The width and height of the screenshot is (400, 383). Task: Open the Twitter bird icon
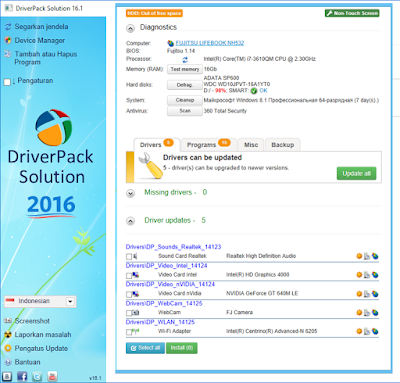[37, 376]
